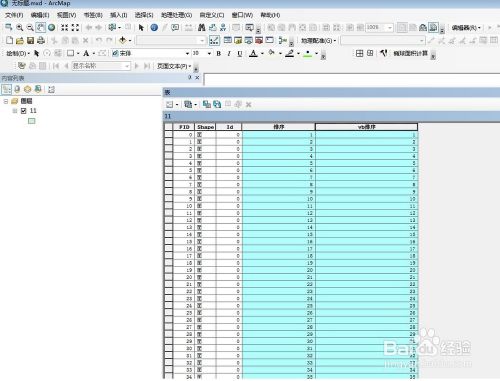This screenshot has width=500, height=381.
Task: Click Select By Attributes table icon
Action: pyautogui.click(x=207, y=104)
